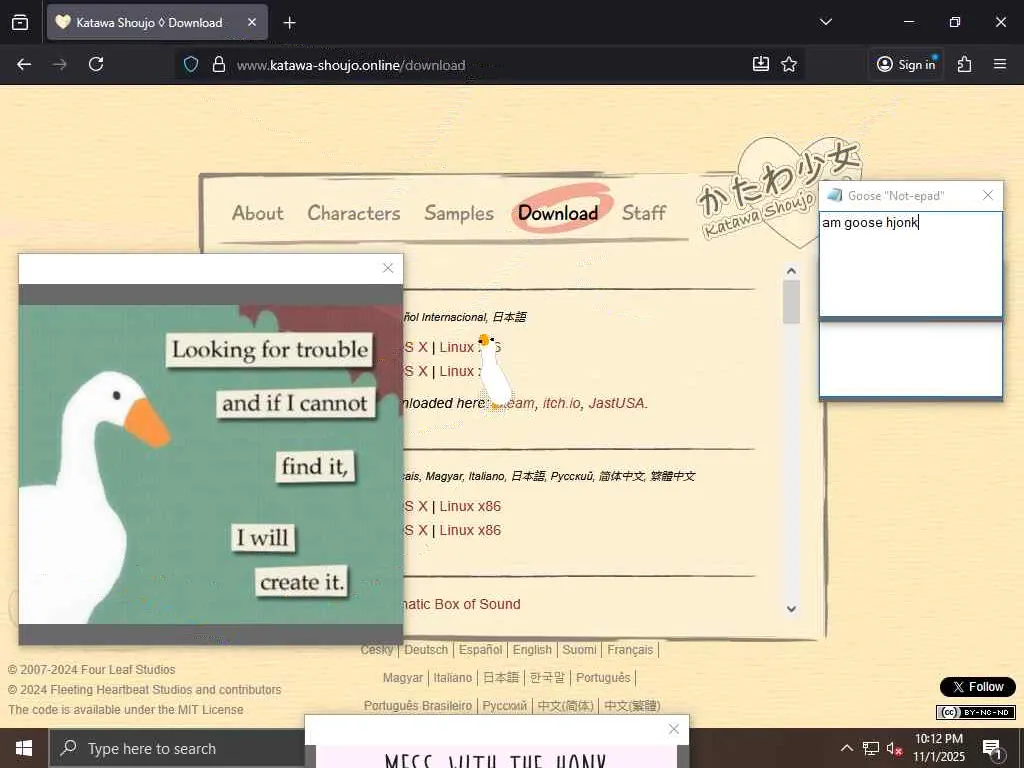Switch site language to 日本語
Viewport: 1024px width, 768px height.
pyautogui.click(x=500, y=678)
